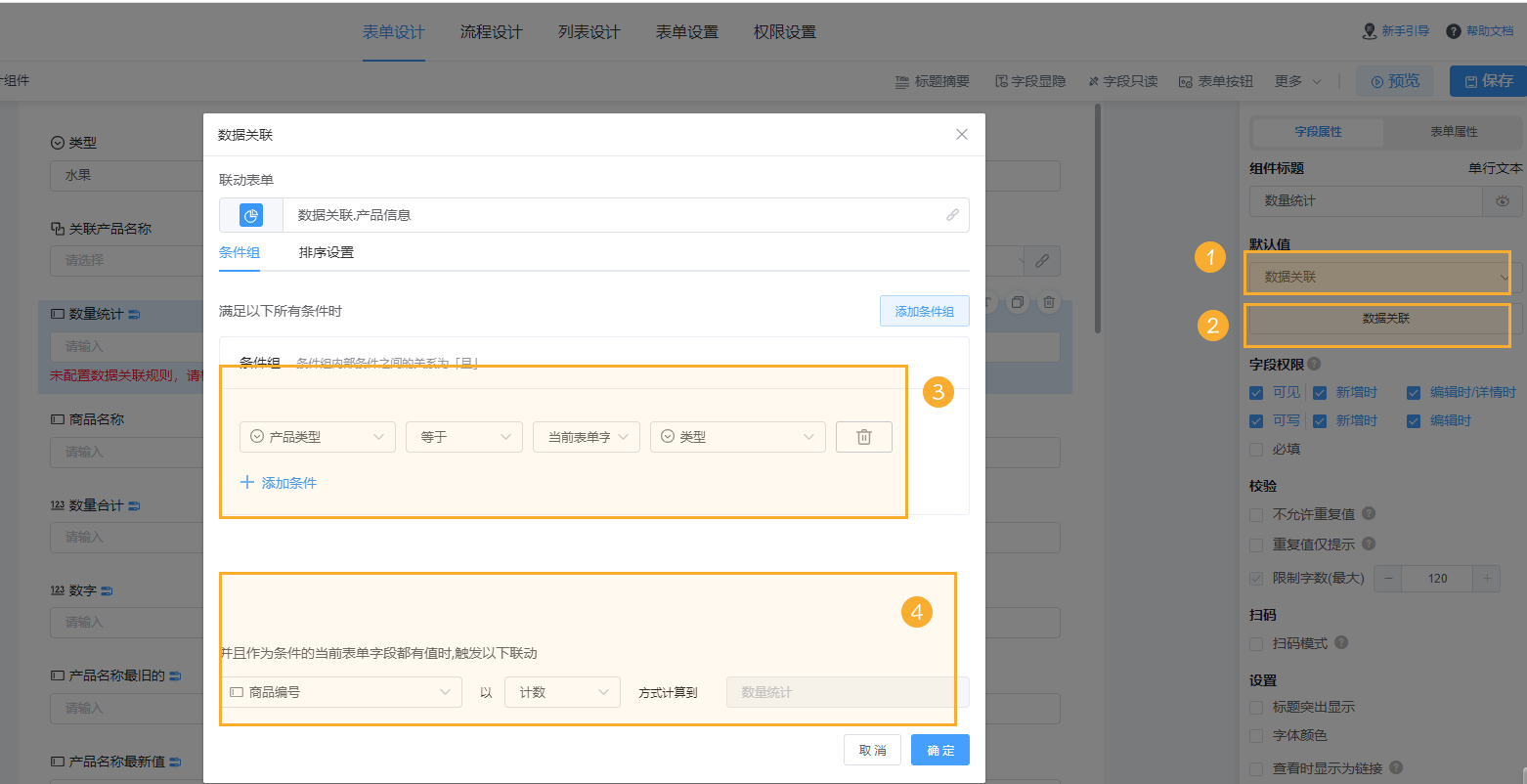Viewport: 1527px width, 784px height.
Task: Open the 计数 calculation method dropdown
Action: tap(562, 692)
